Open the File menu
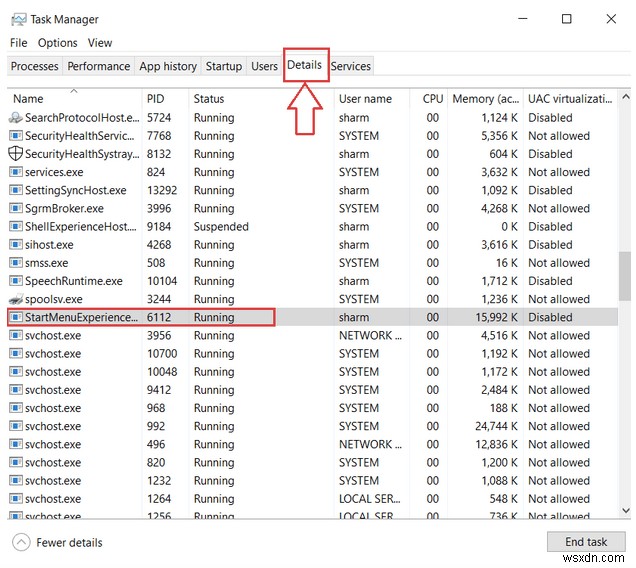Image resolution: width=636 pixels, height=568 pixels. tap(18, 43)
